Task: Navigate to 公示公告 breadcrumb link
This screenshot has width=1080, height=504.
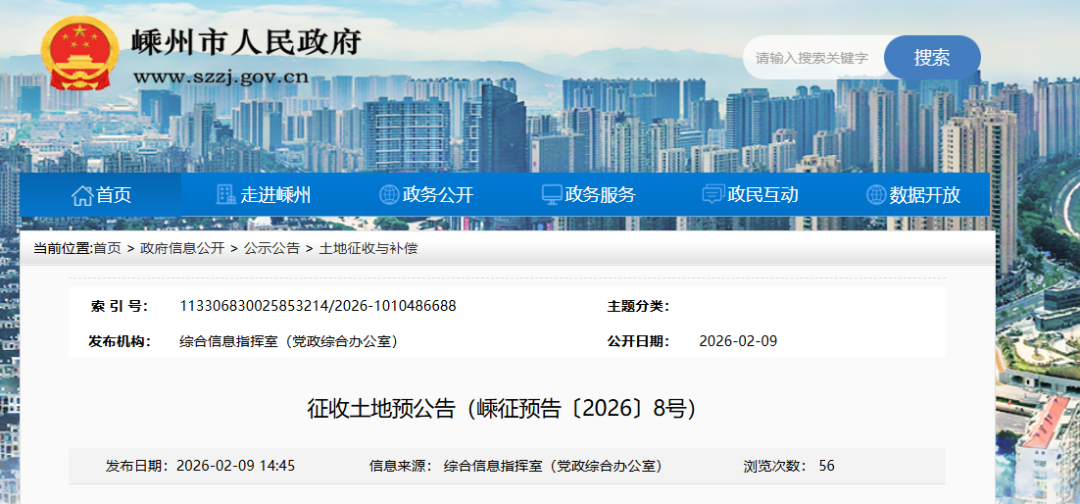Action: [x=271, y=248]
